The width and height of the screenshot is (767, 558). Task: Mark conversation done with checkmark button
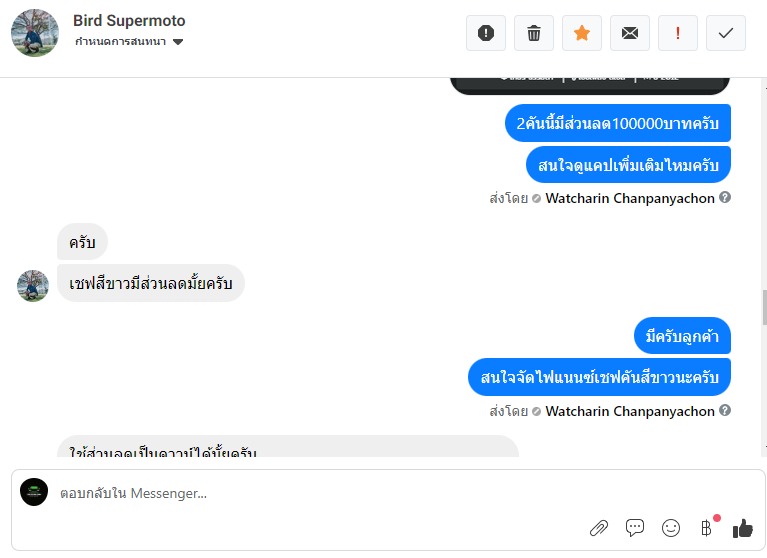pyautogui.click(x=726, y=33)
